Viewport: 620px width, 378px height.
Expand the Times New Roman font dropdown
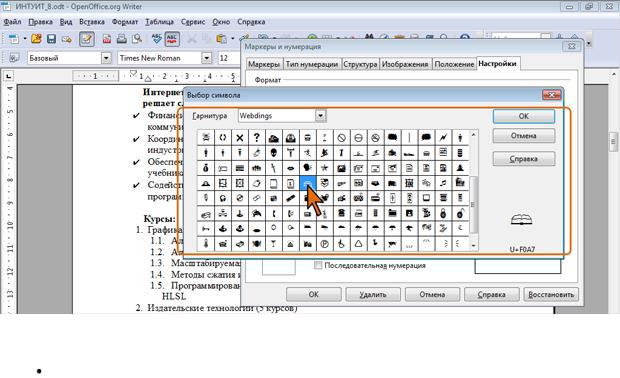click(206, 58)
